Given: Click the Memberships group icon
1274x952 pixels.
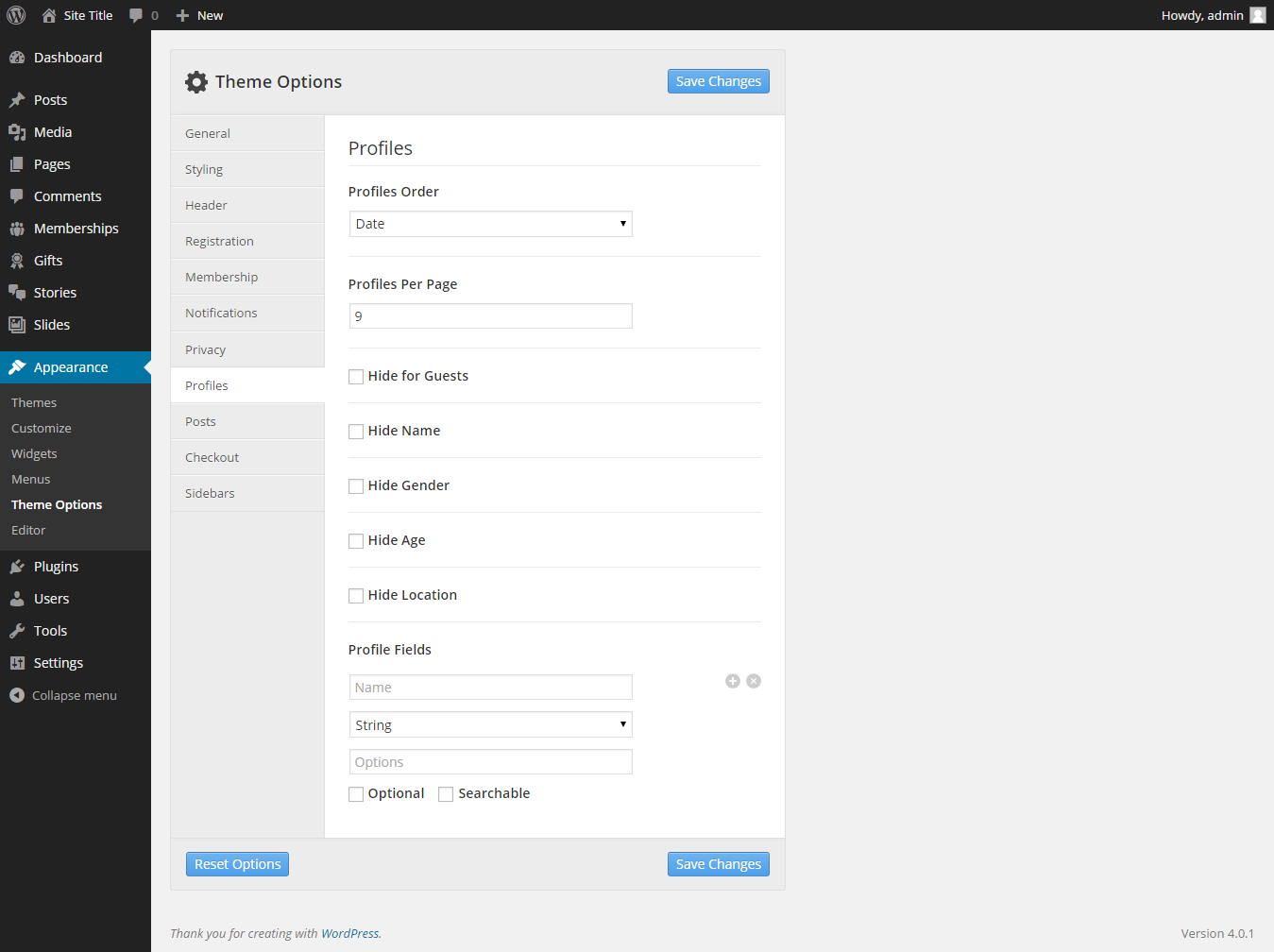Looking at the screenshot, I should 17,229.
